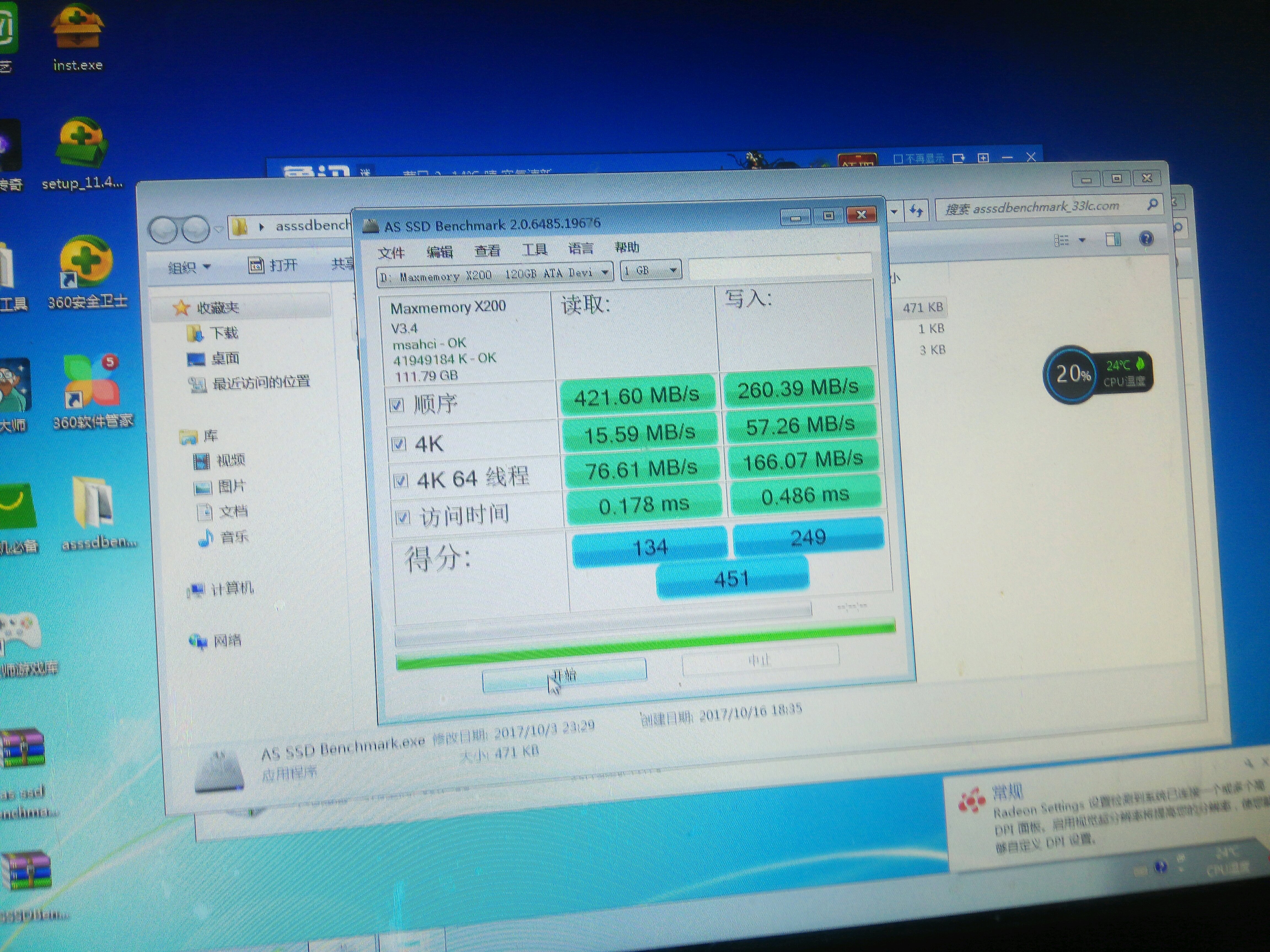The width and height of the screenshot is (1270, 952).
Task: Click the total score 451
Action: tap(732, 578)
